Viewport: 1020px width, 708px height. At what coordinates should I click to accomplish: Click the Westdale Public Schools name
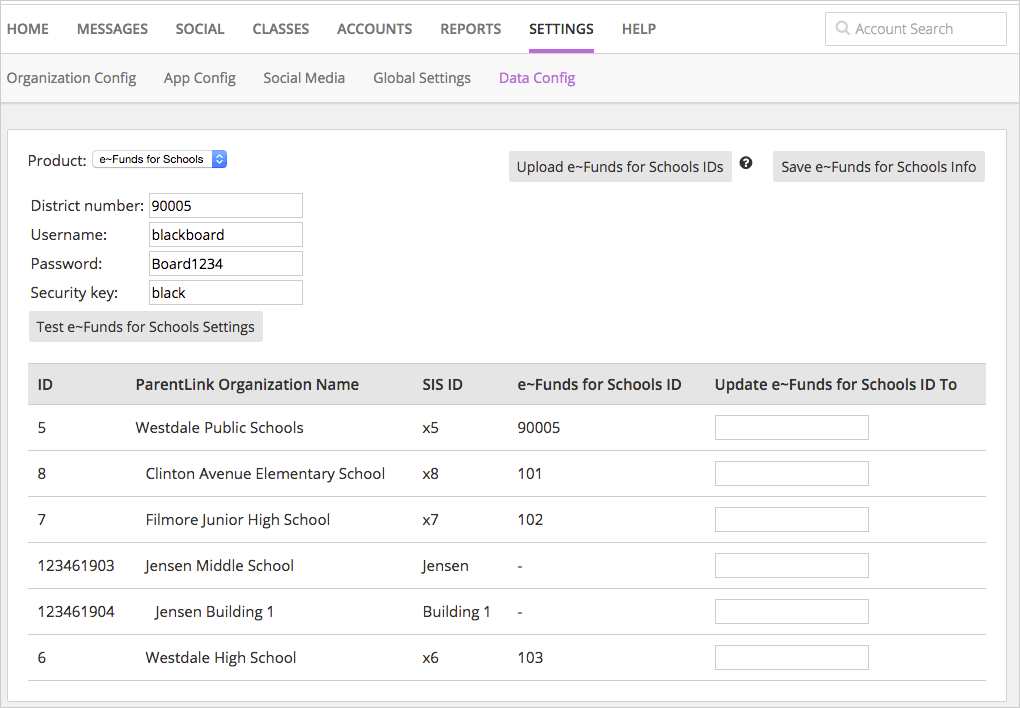tap(219, 428)
